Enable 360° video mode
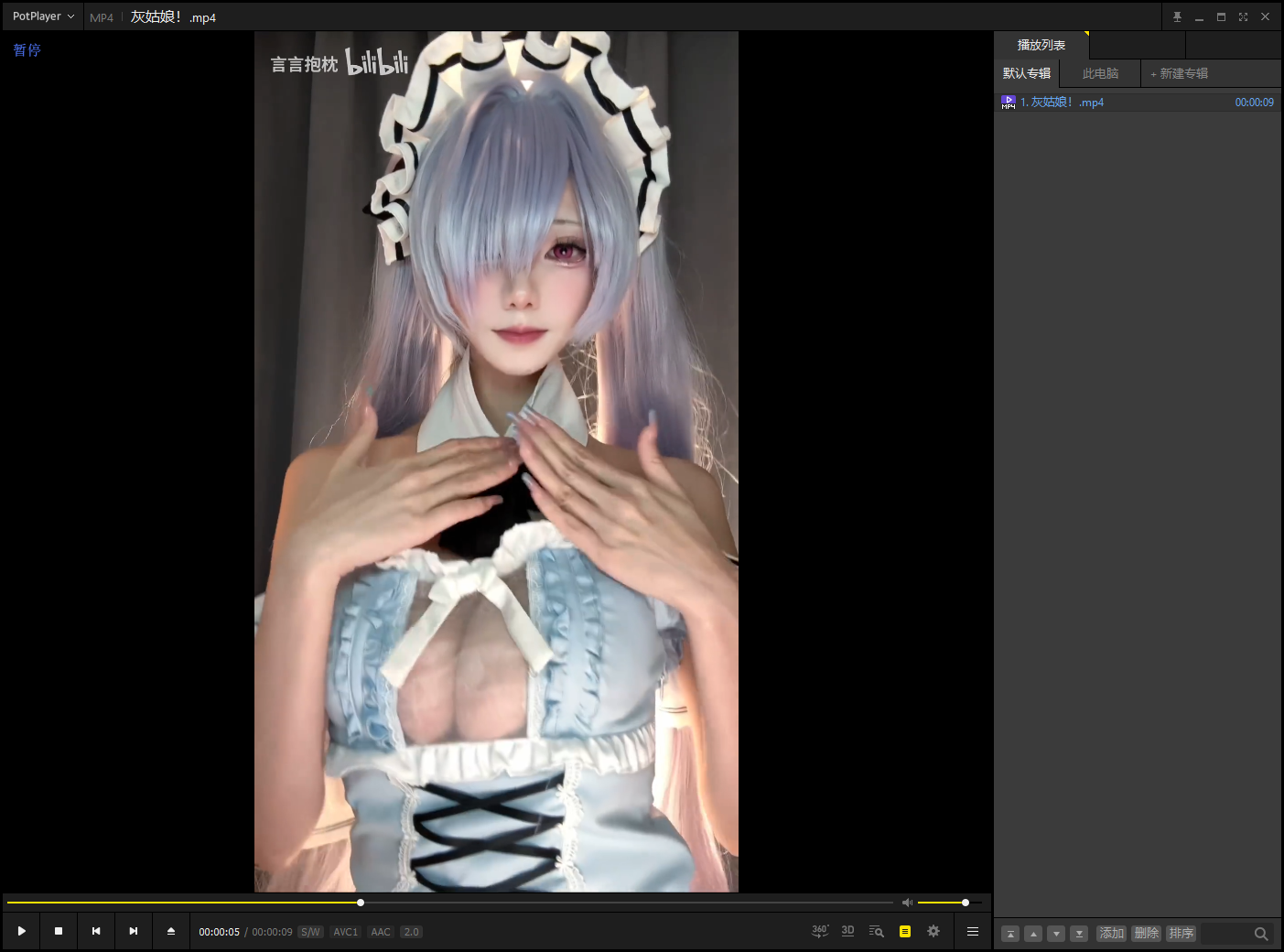 click(820, 931)
